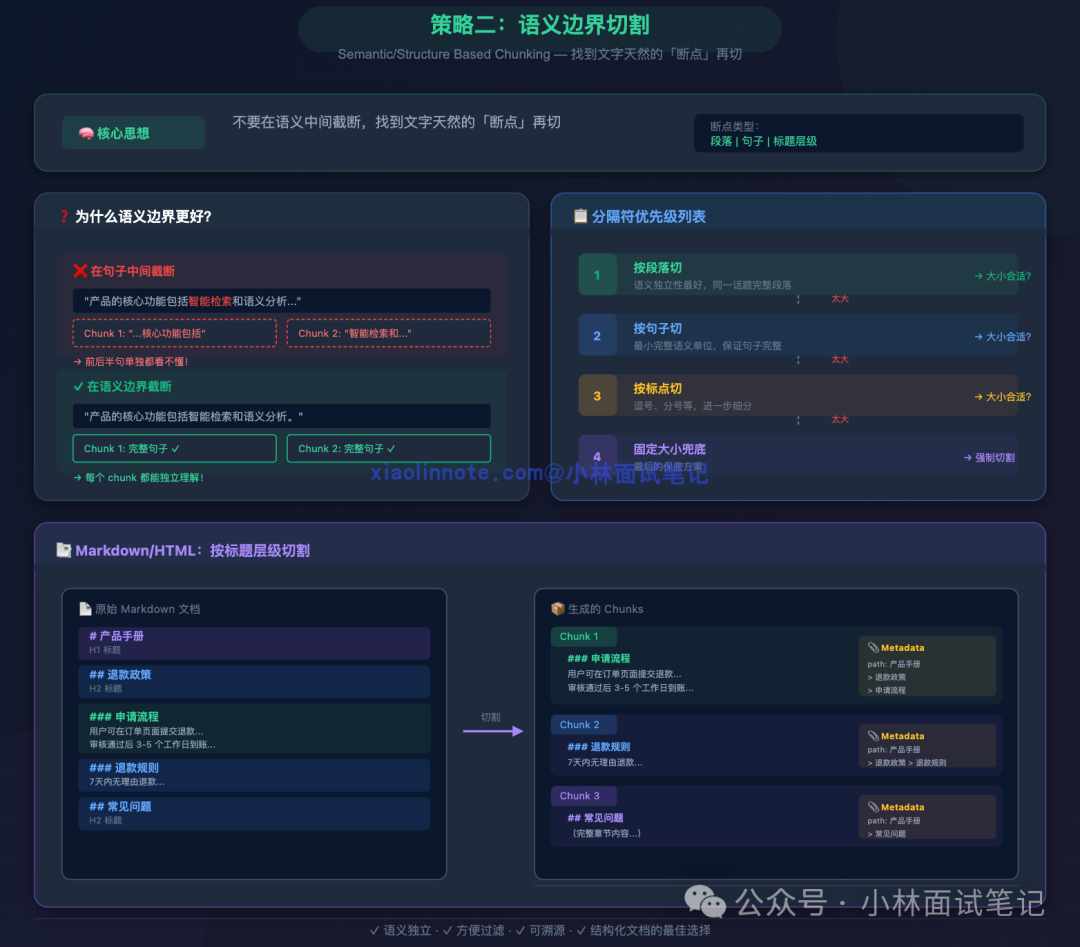
Task: Click the document icon beside Markdown/HTML 按标题层级切割
Action: coord(63,549)
